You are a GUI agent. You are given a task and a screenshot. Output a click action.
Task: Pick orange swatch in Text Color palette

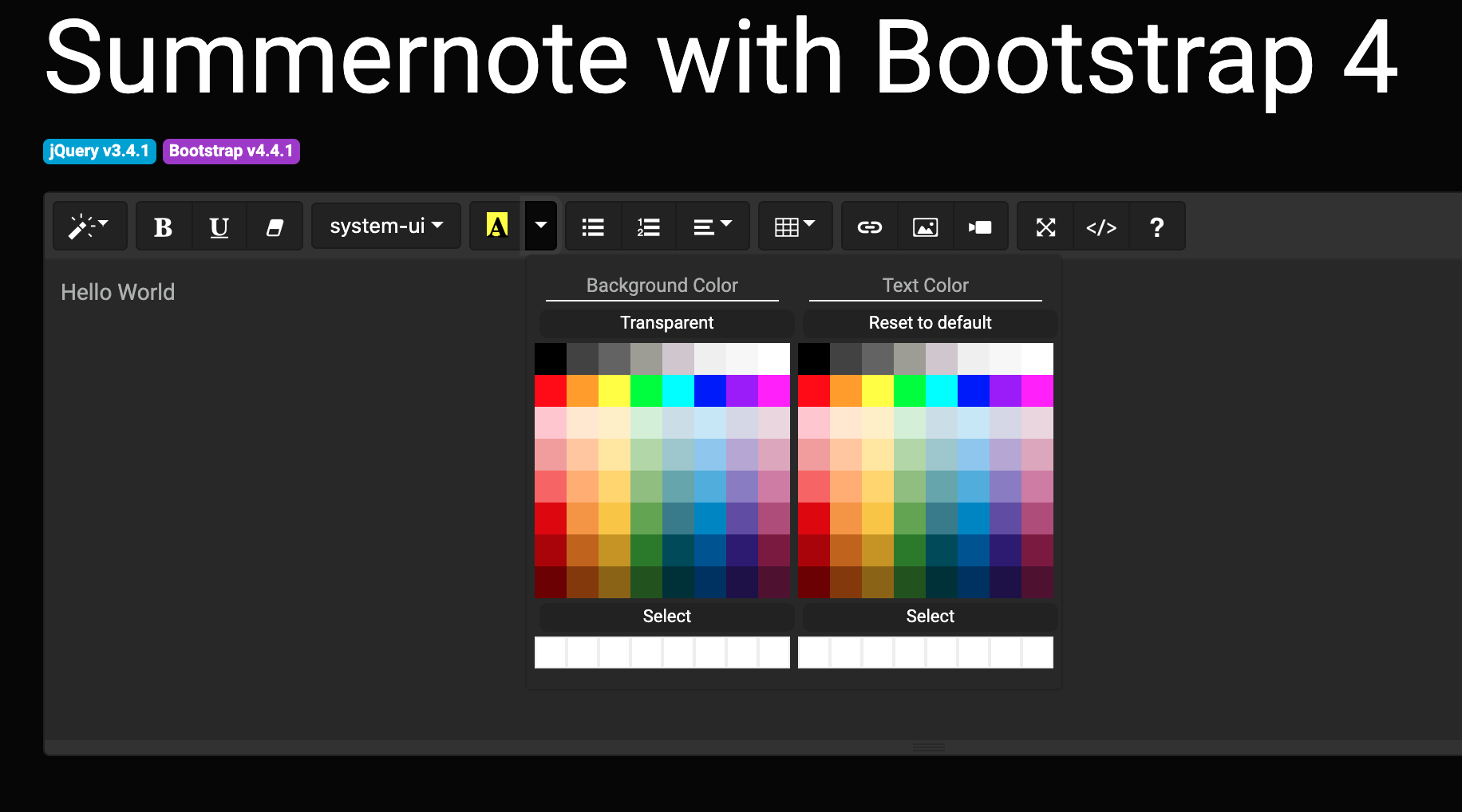pyautogui.click(x=846, y=391)
